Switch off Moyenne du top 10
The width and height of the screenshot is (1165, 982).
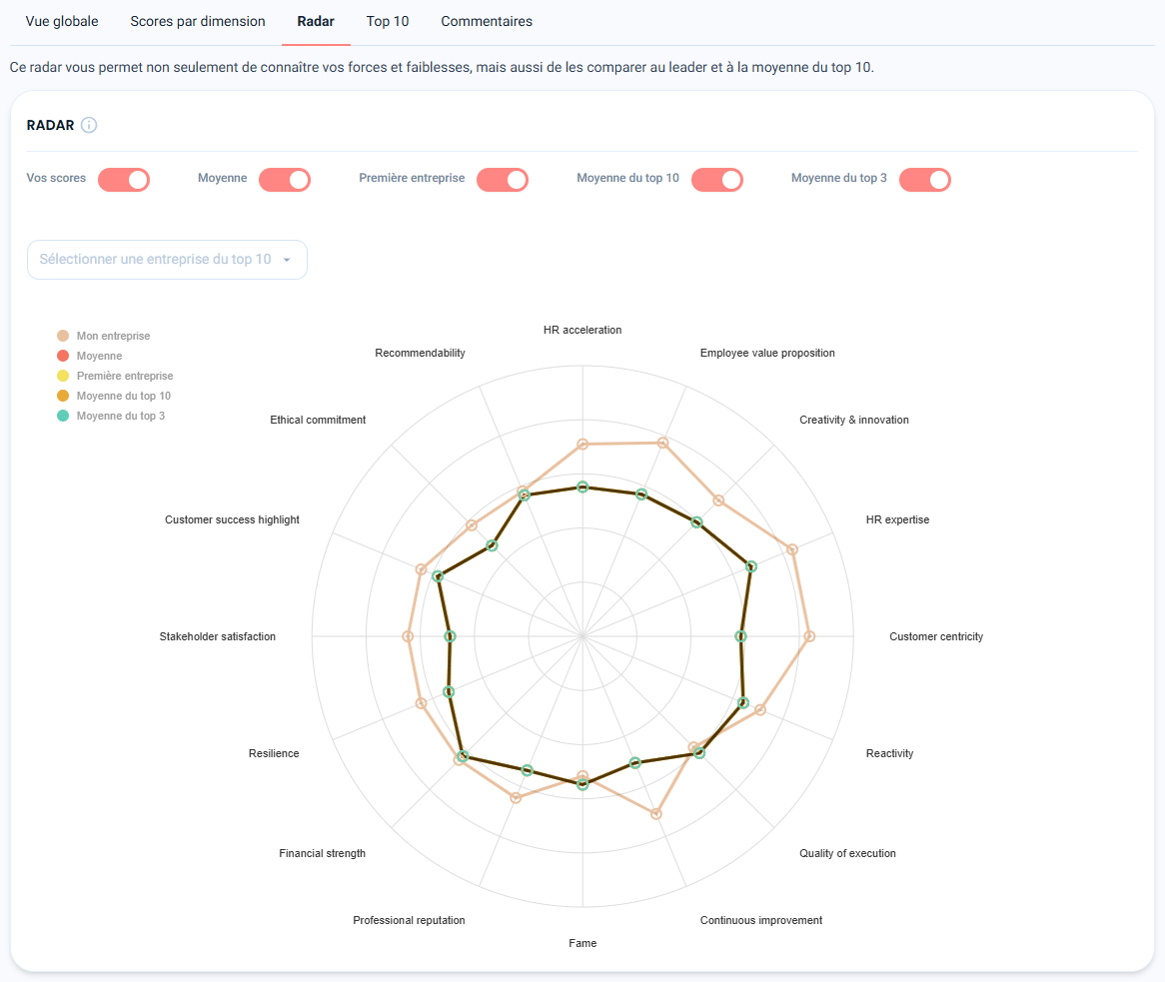pos(717,180)
